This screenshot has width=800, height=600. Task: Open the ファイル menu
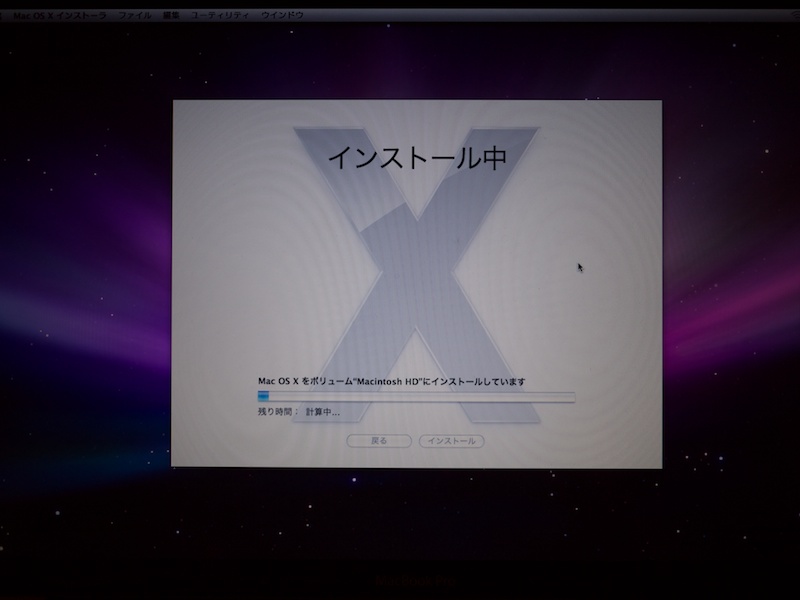click(x=135, y=15)
